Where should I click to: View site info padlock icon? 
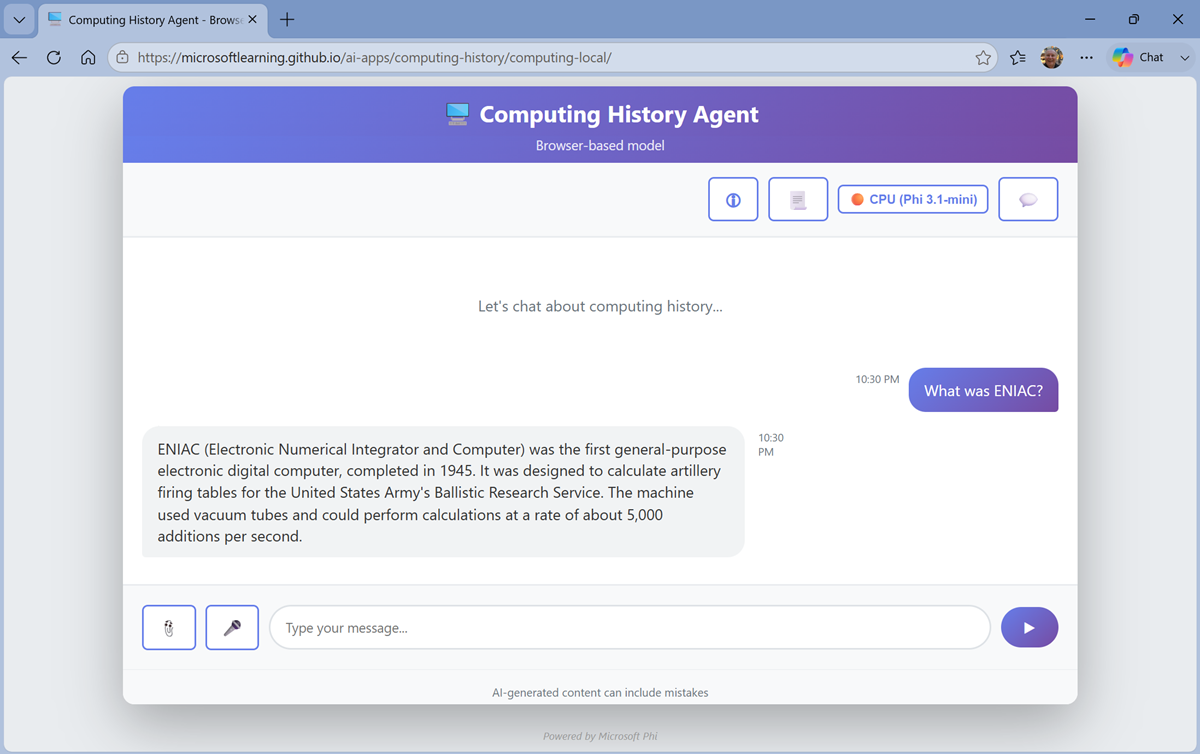(122, 58)
